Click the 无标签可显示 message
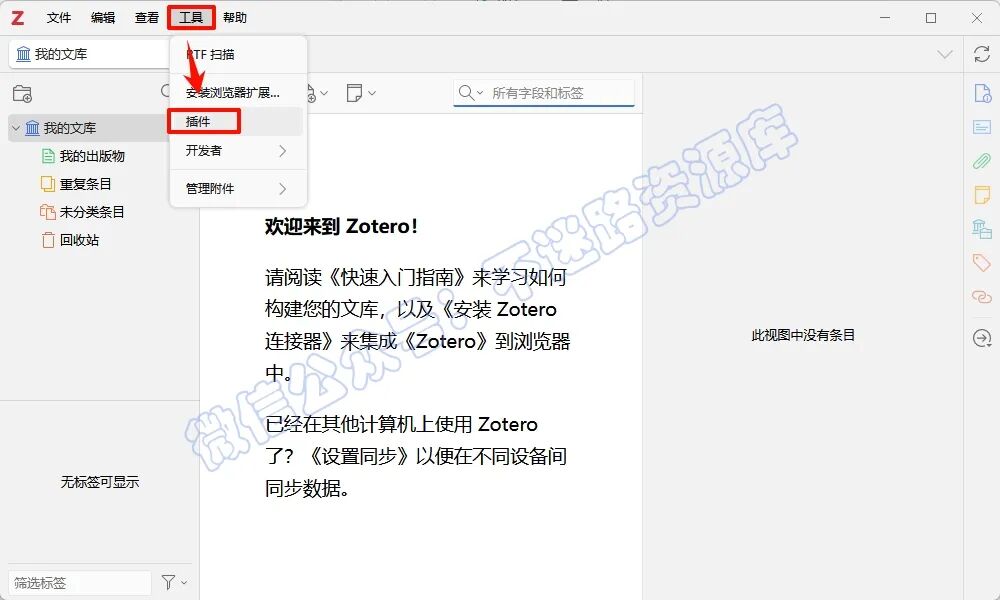This screenshot has height=600, width=1000. (99, 482)
